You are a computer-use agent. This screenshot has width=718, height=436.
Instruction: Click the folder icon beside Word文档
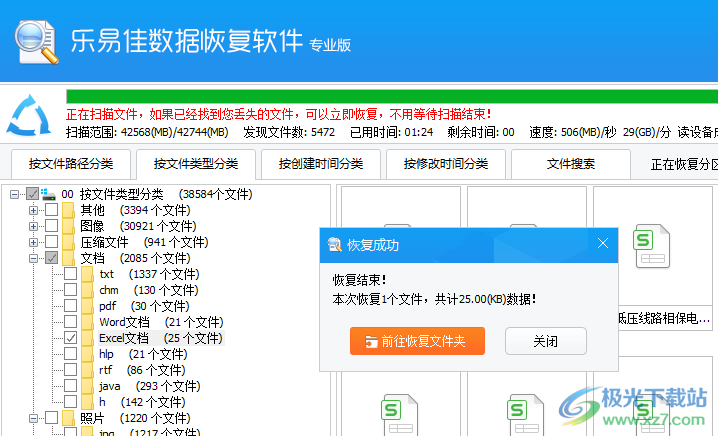pyautogui.click(x=87, y=322)
